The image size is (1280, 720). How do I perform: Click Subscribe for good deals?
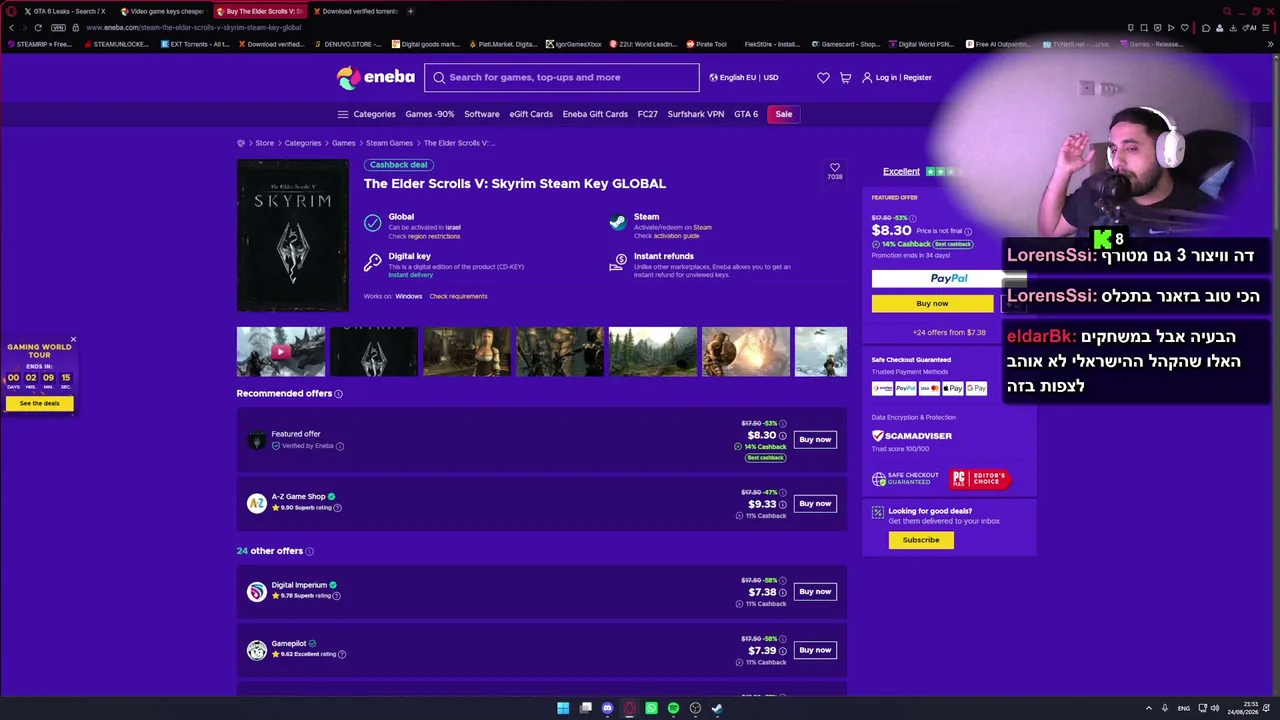pyautogui.click(x=921, y=540)
